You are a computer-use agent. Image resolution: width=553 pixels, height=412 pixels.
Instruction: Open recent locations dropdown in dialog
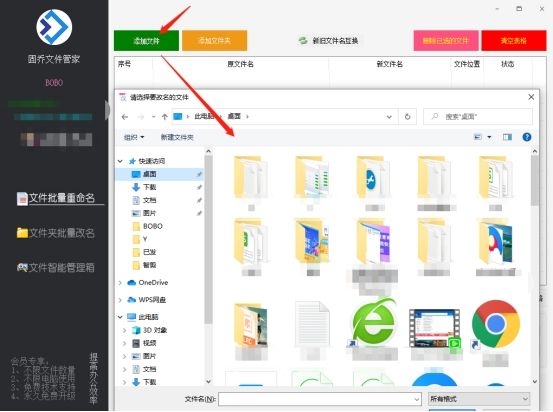tap(153, 117)
